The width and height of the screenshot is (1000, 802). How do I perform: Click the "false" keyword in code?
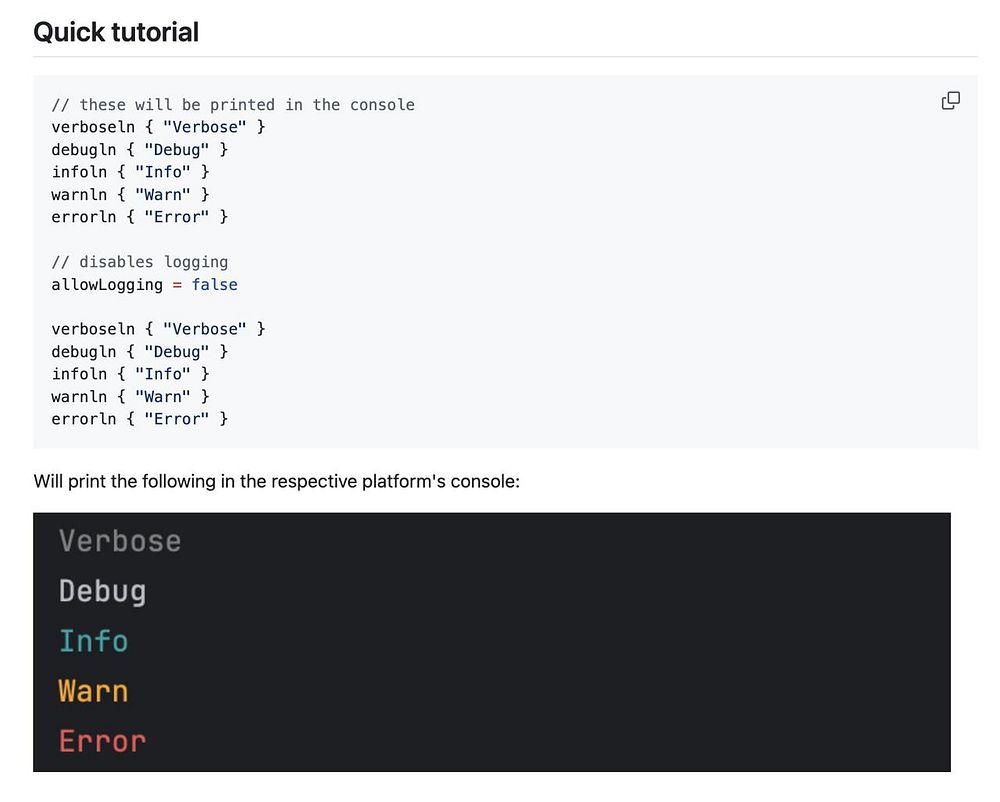point(215,284)
